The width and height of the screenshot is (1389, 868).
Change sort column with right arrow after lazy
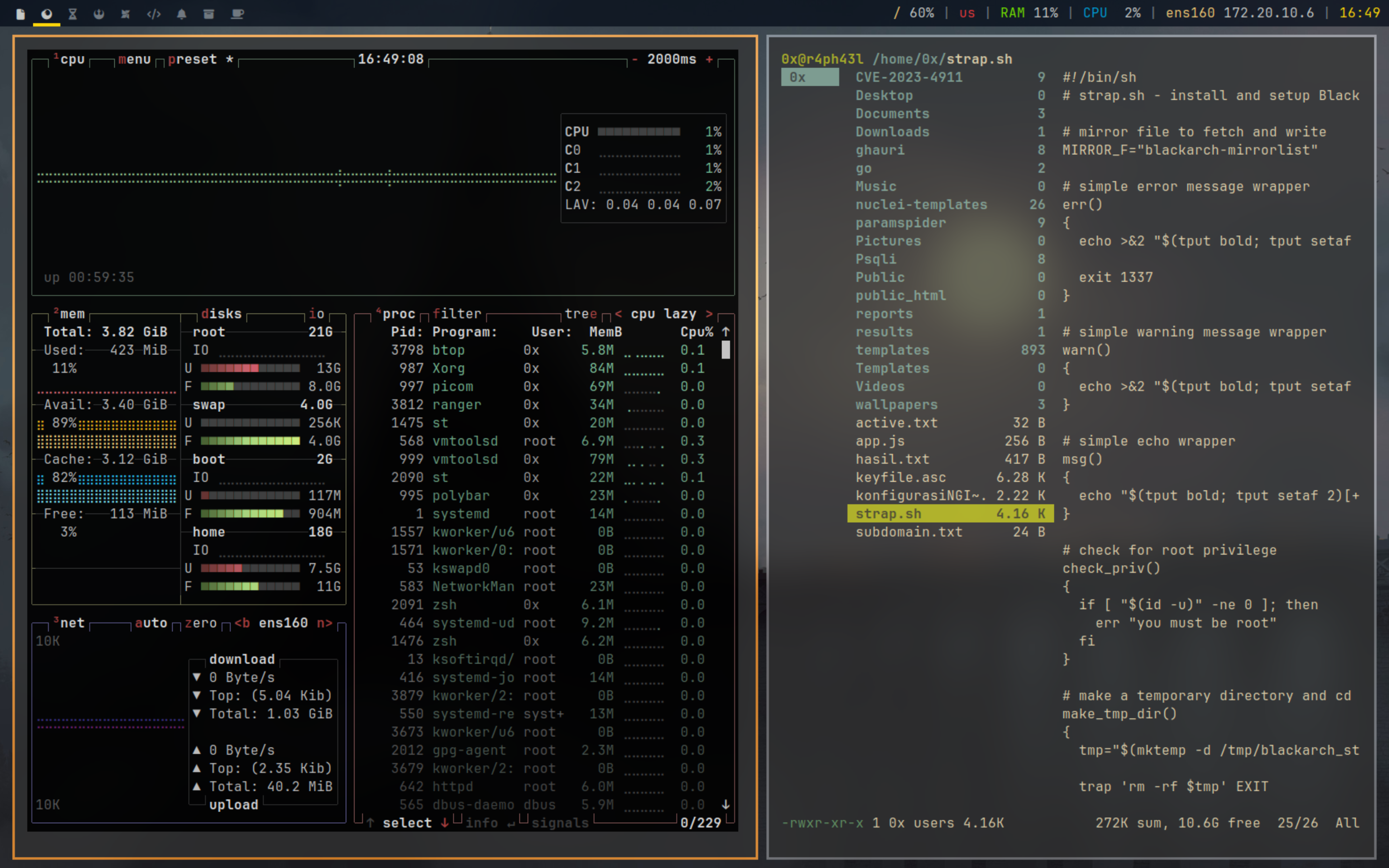pyautogui.click(x=709, y=313)
